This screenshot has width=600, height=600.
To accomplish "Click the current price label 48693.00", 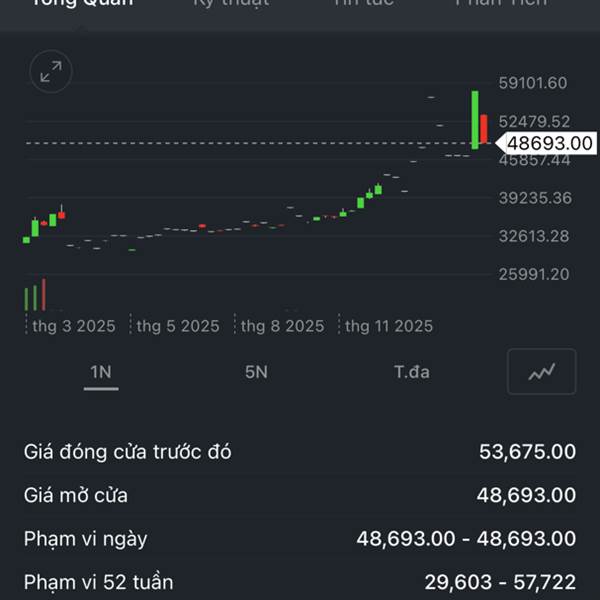I will (549, 143).
